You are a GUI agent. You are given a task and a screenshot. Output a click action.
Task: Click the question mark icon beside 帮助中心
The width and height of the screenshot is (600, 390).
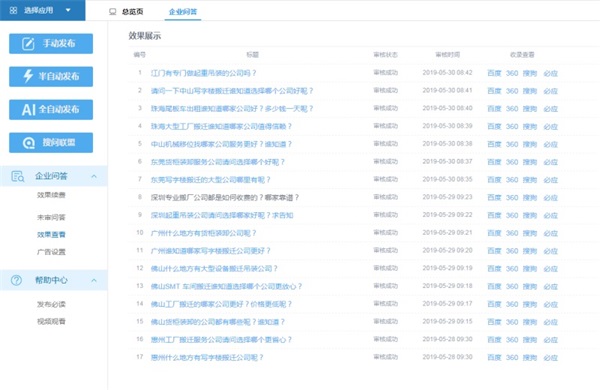(x=16, y=280)
